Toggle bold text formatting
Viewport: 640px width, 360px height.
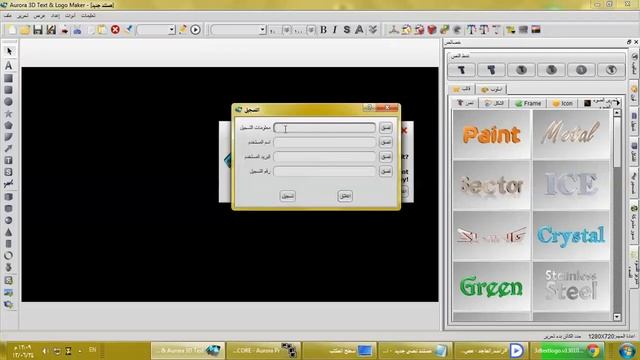point(323,29)
